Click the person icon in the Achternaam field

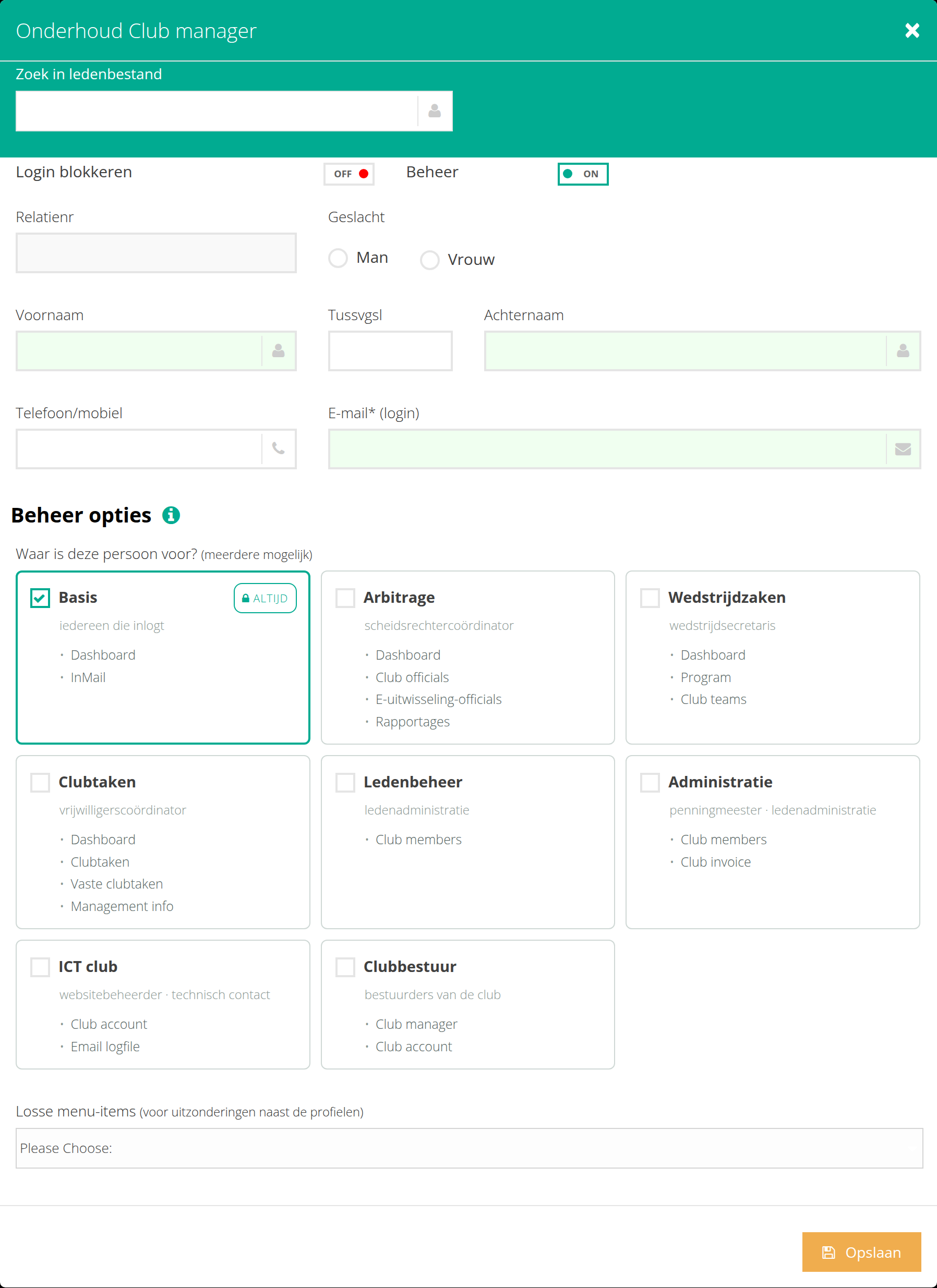pyautogui.click(x=903, y=351)
